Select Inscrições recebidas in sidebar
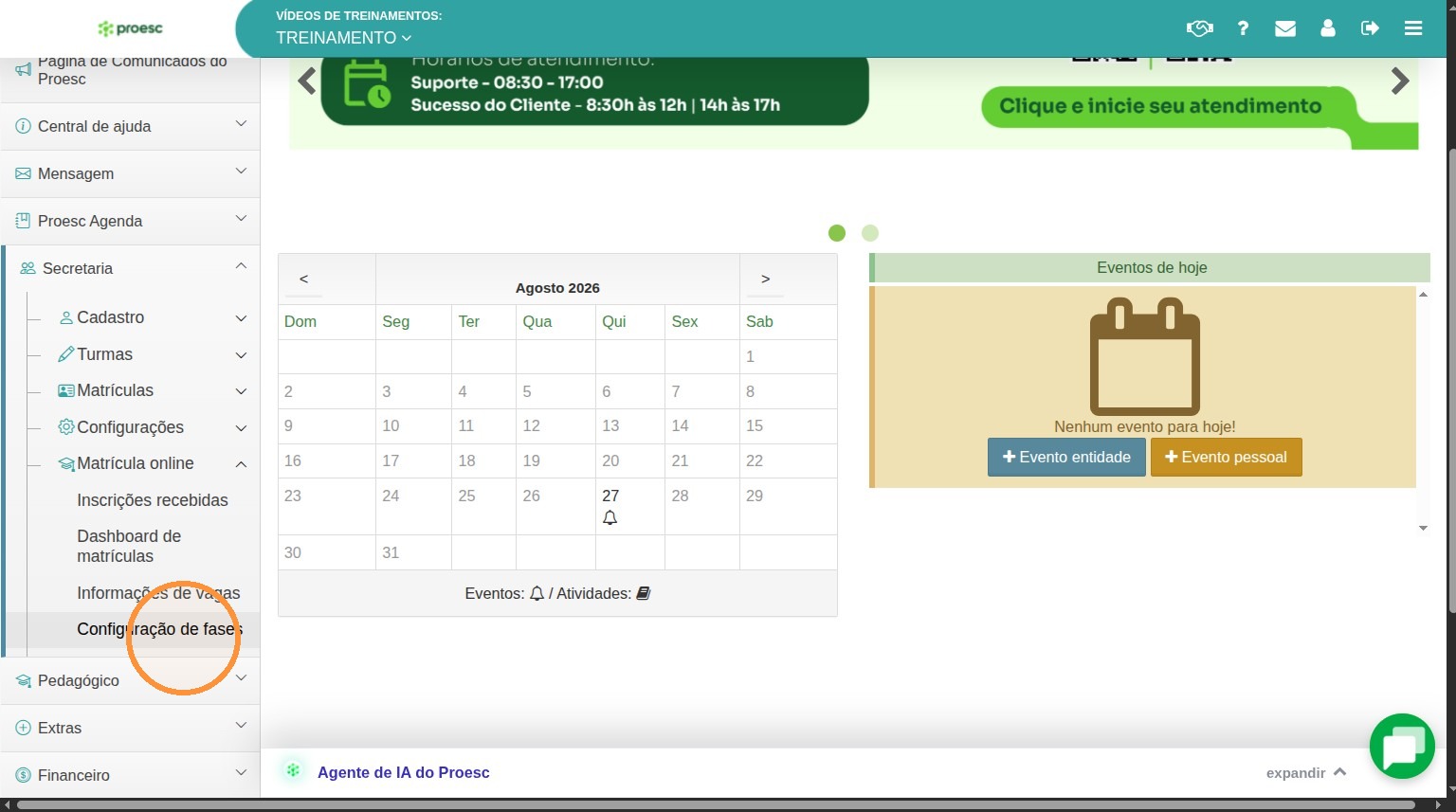Screen dimensions: 1456x812 click(153, 500)
